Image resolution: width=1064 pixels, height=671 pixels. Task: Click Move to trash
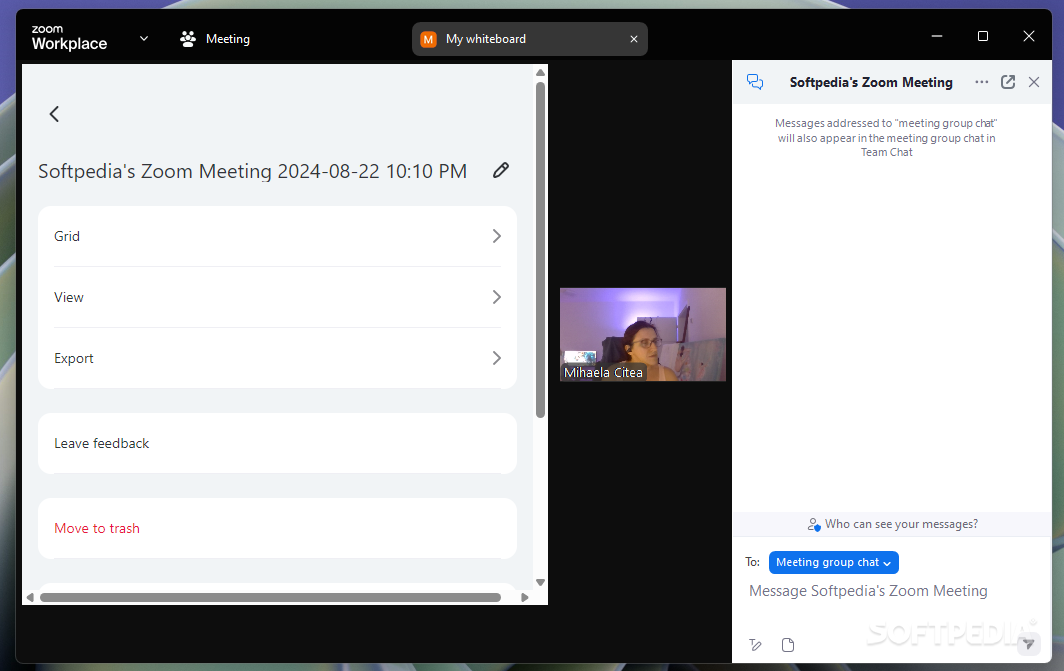click(278, 528)
